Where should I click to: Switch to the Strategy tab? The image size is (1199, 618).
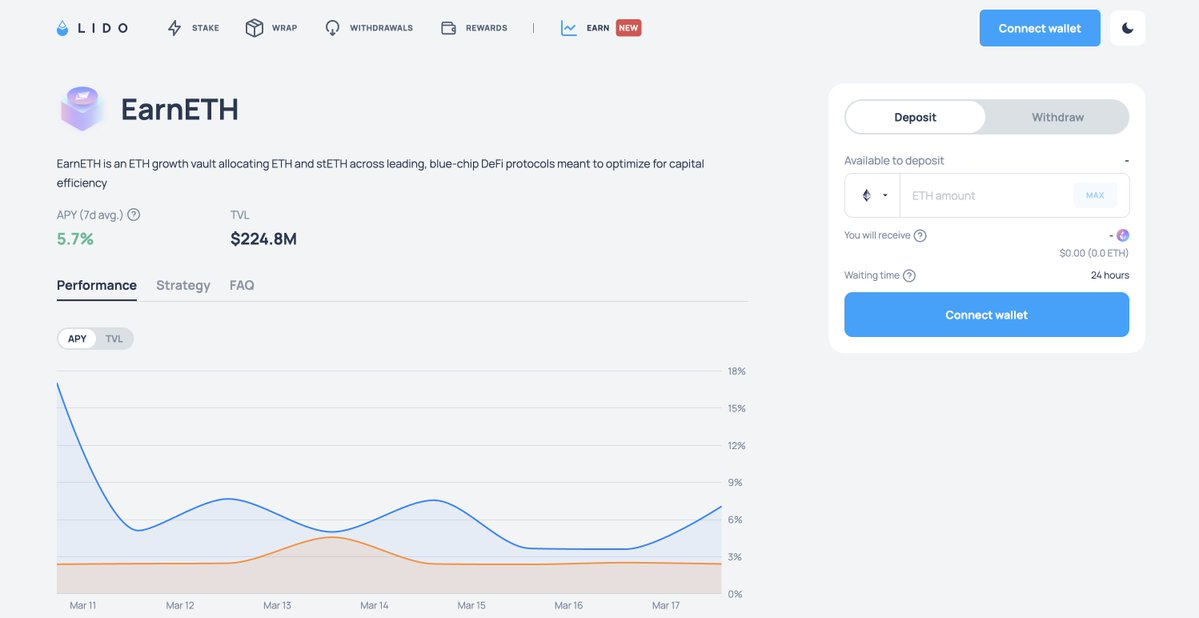pos(183,285)
